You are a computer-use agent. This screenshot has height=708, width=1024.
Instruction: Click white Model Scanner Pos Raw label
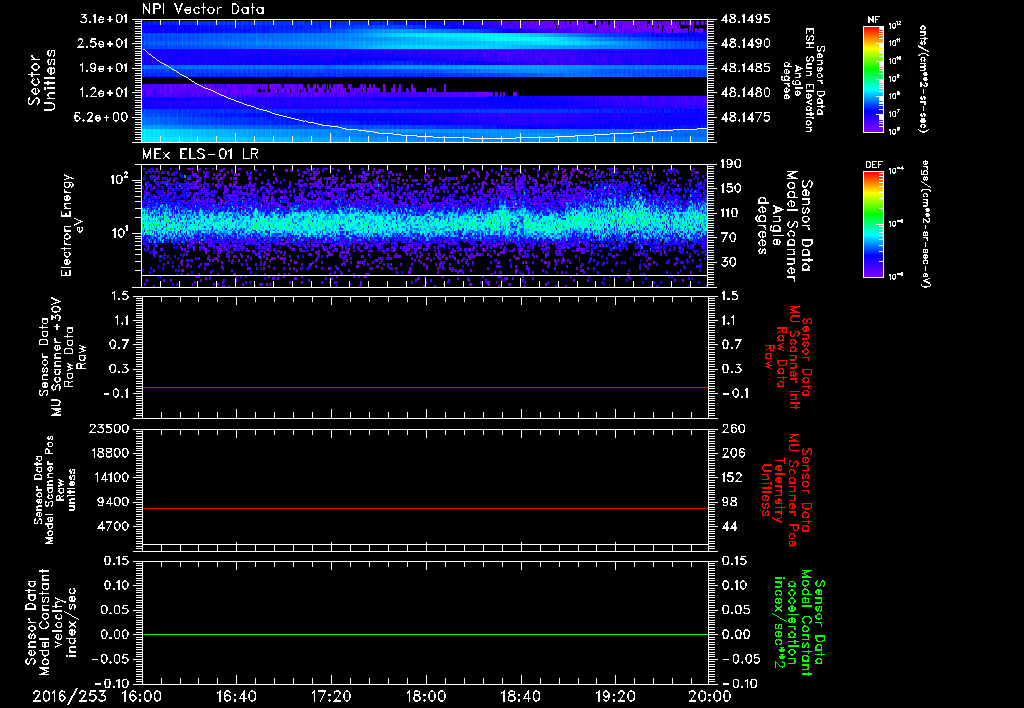[55, 490]
